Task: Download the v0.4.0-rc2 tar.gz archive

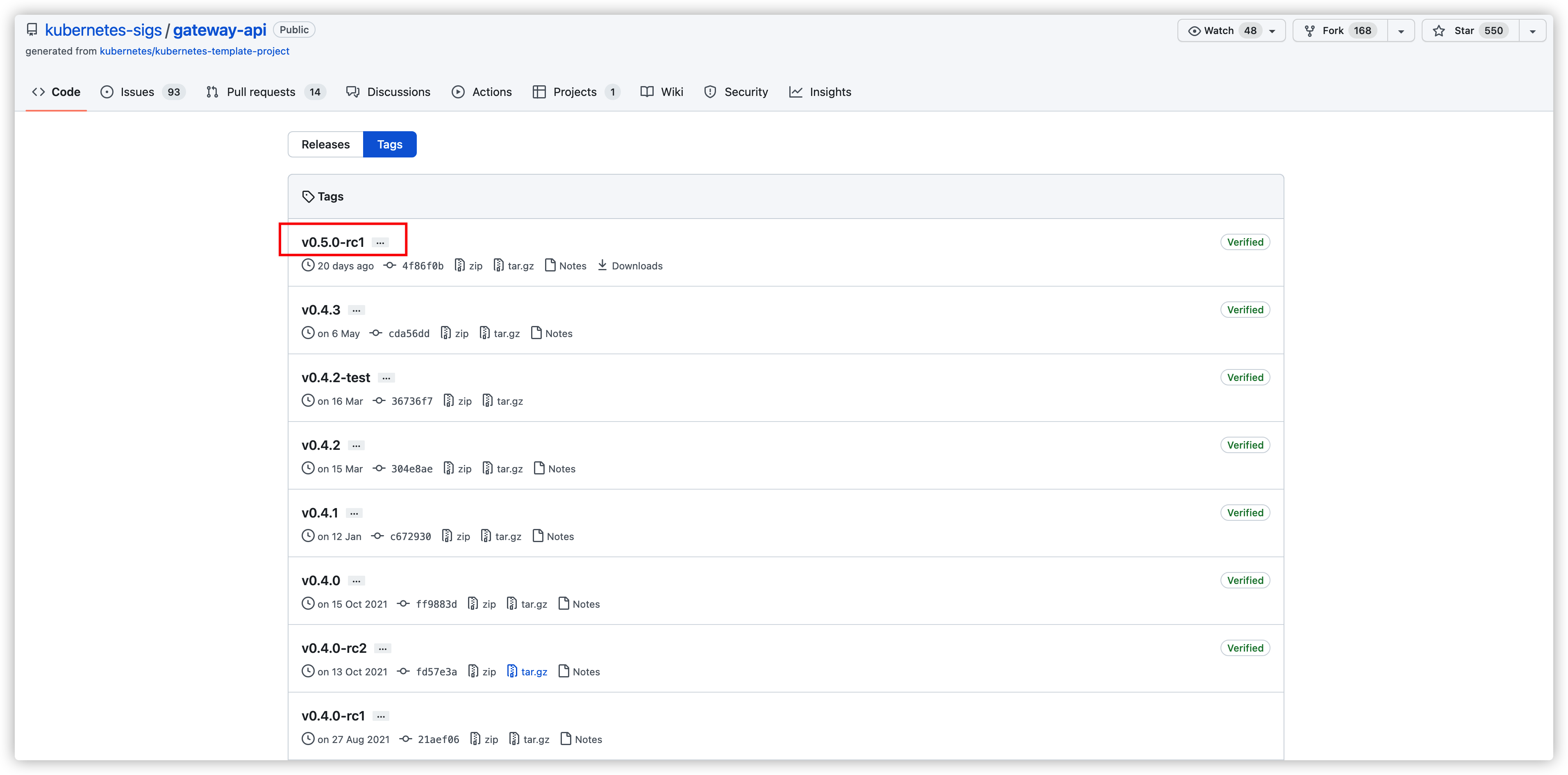Action: 527,672
